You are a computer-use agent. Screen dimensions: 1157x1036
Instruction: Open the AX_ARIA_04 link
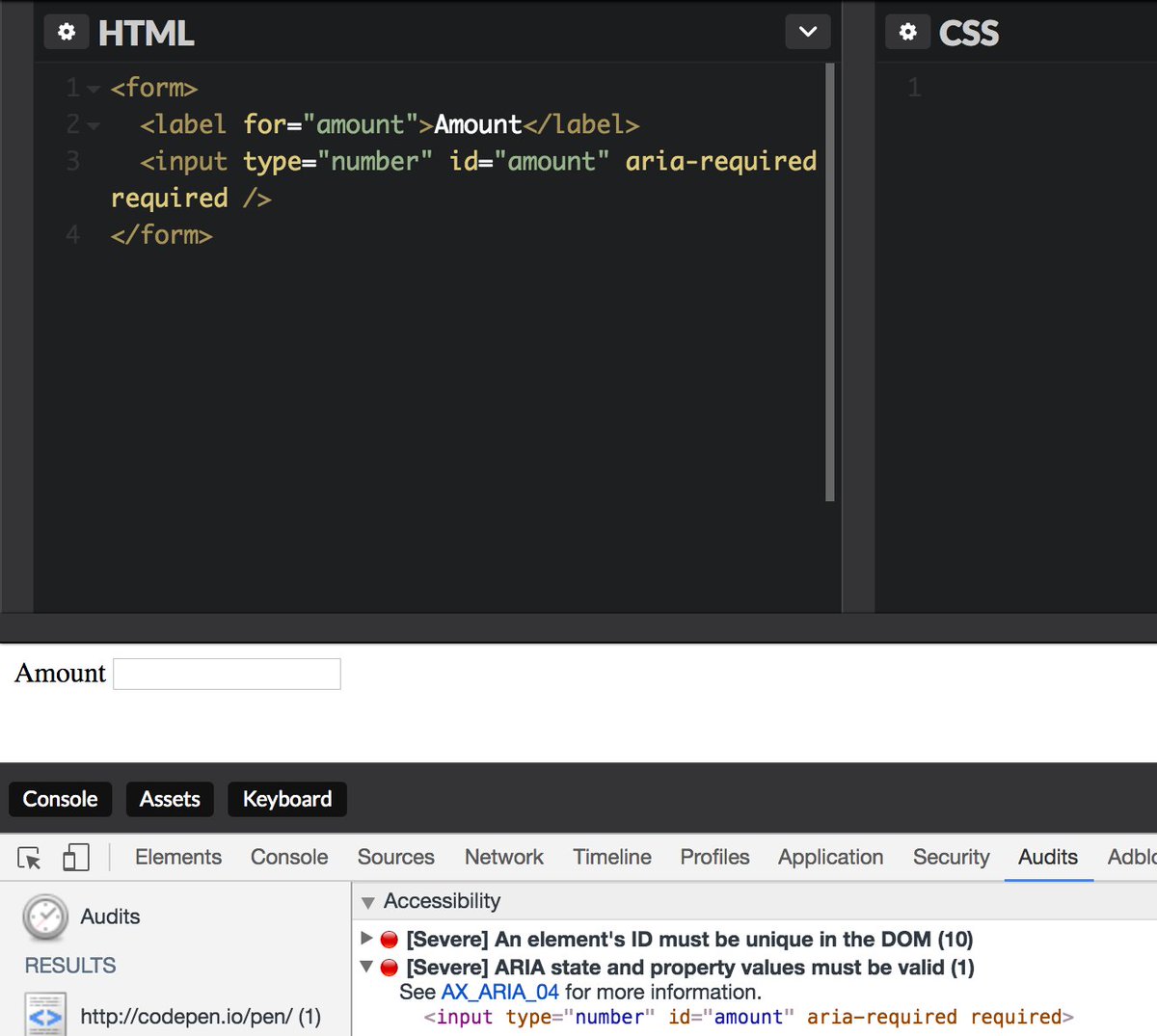point(499,992)
